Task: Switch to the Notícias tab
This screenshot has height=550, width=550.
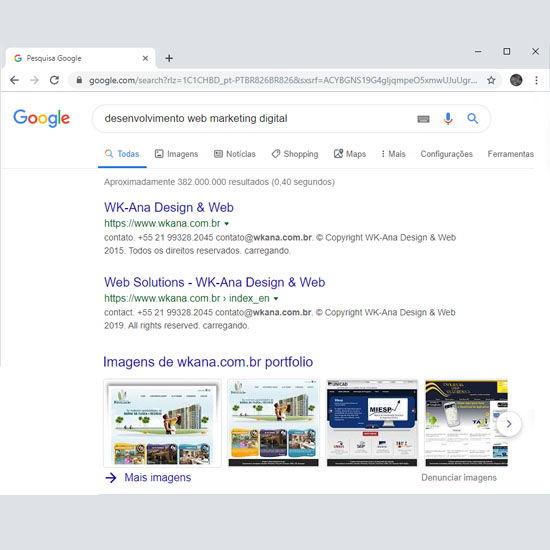Action: coord(235,154)
